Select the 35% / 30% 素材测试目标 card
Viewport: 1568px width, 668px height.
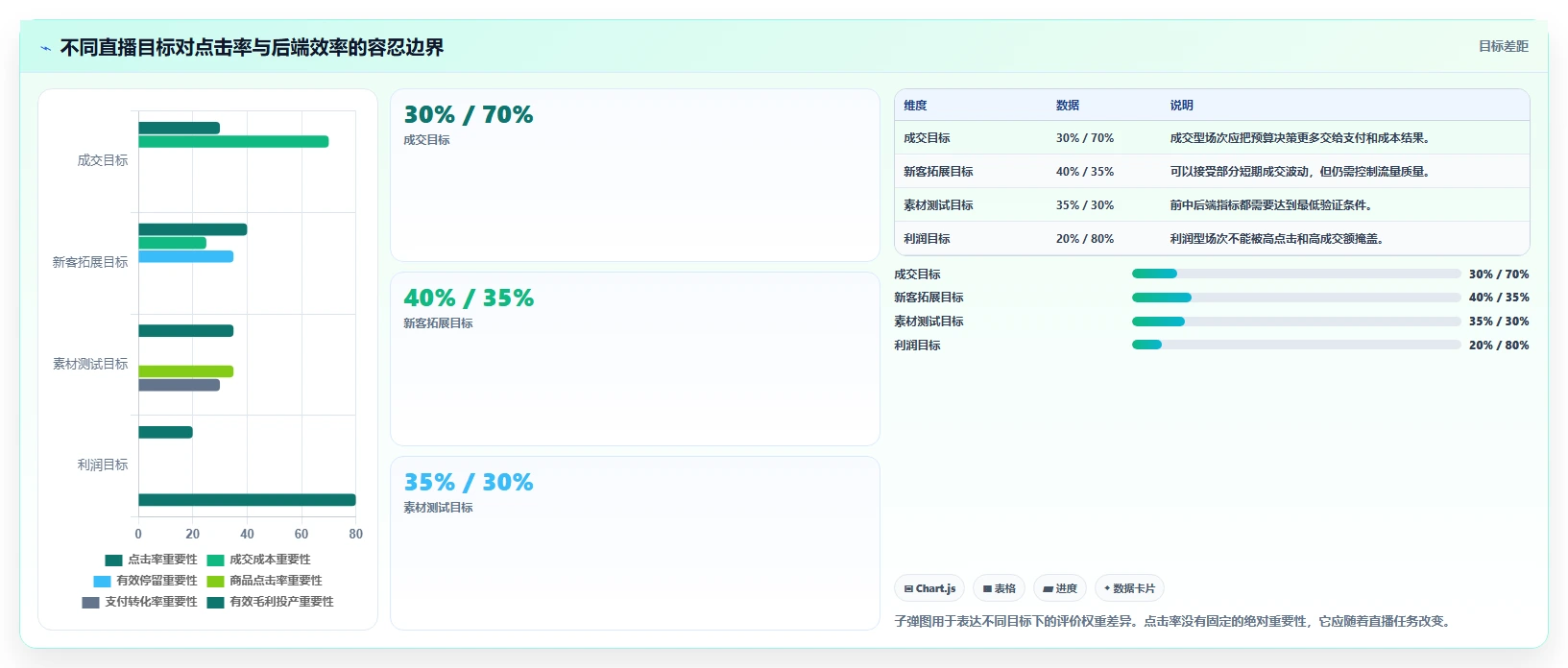[x=635, y=542]
